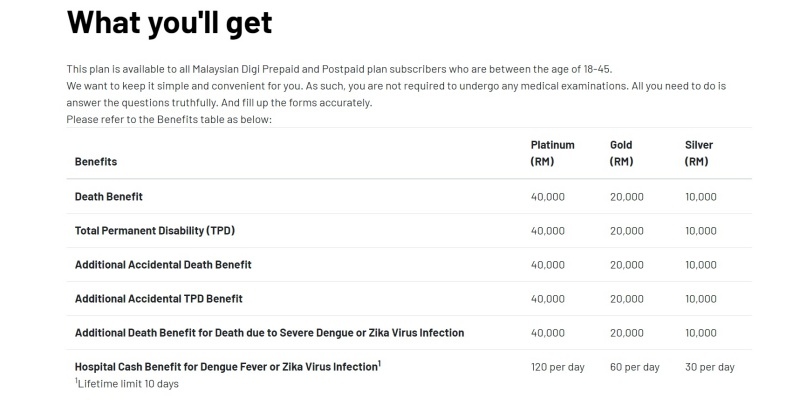The image size is (800, 406).
Task: Click Total Permanent Disability (TPD) row label
Action: click(155, 231)
